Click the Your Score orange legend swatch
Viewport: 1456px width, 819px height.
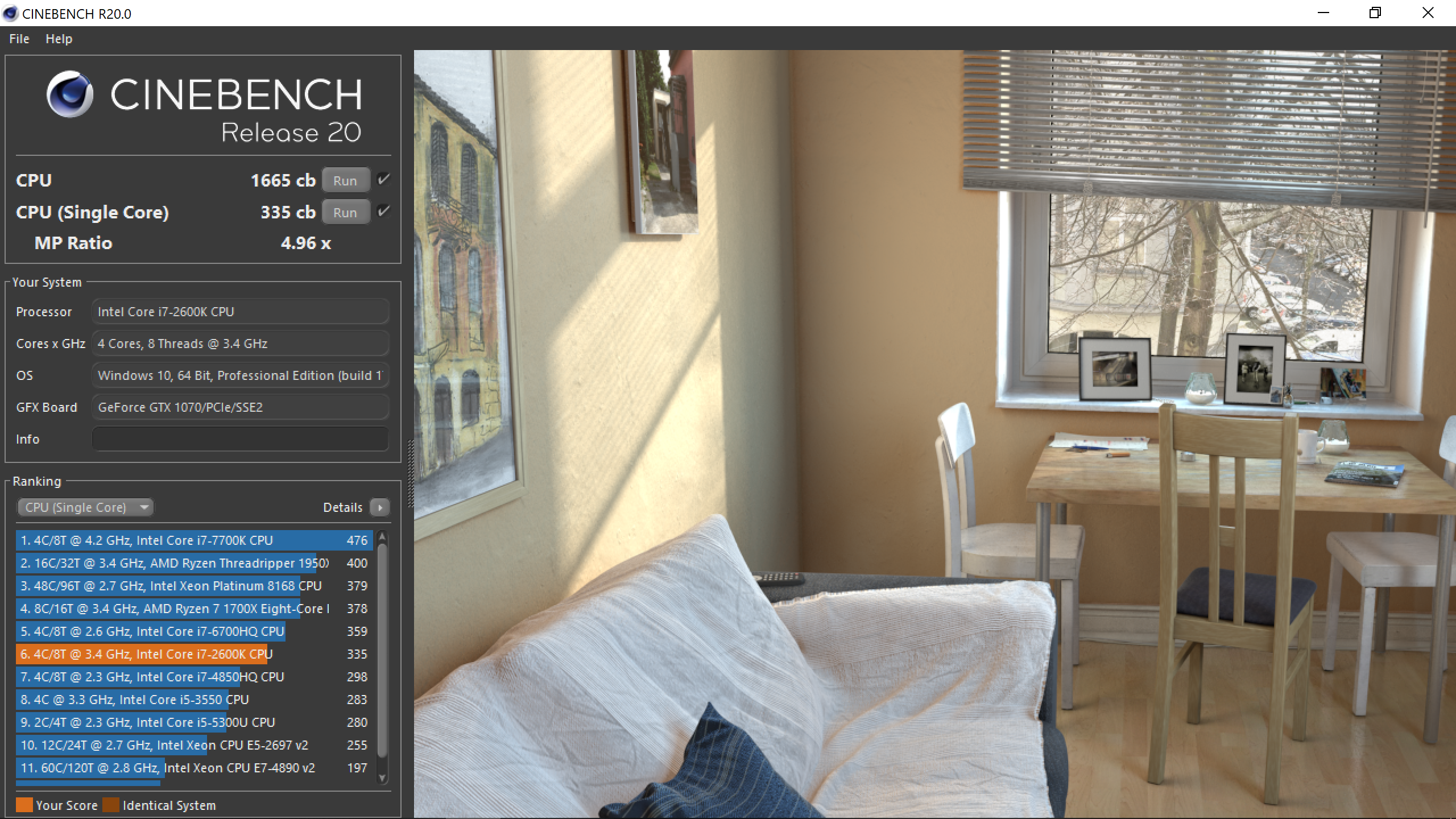[24, 805]
